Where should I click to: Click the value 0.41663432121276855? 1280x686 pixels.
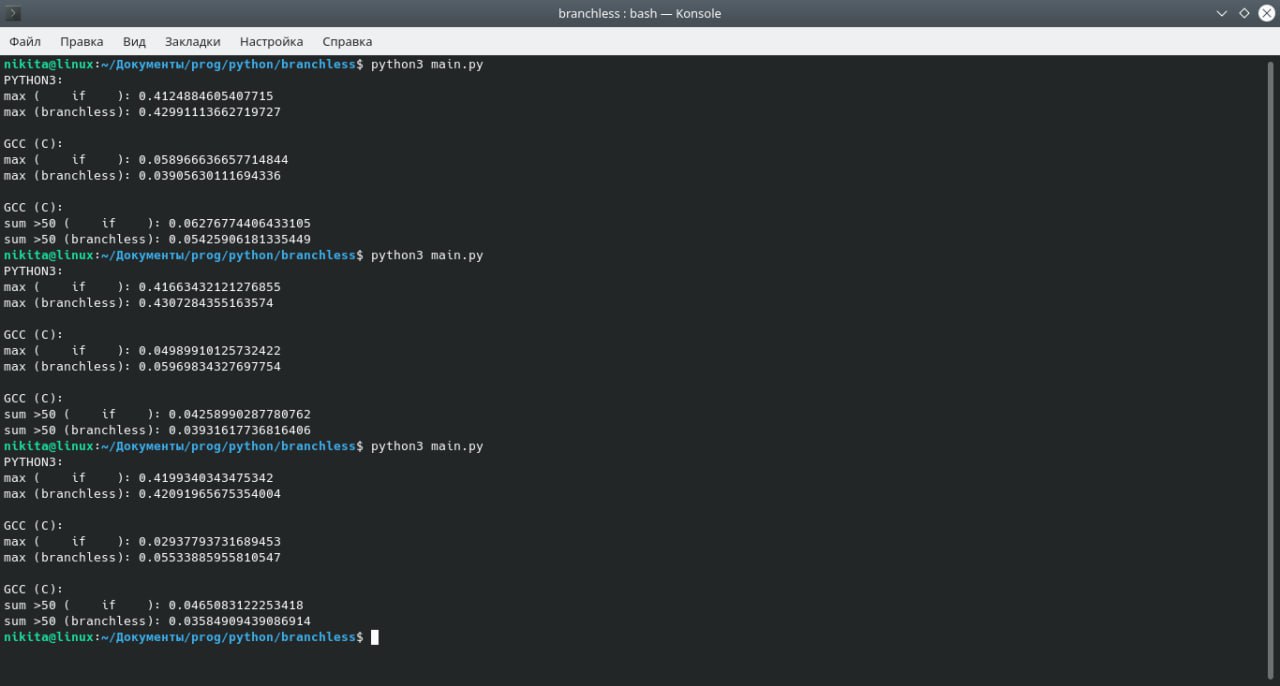pyautogui.click(x=210, y=287)
